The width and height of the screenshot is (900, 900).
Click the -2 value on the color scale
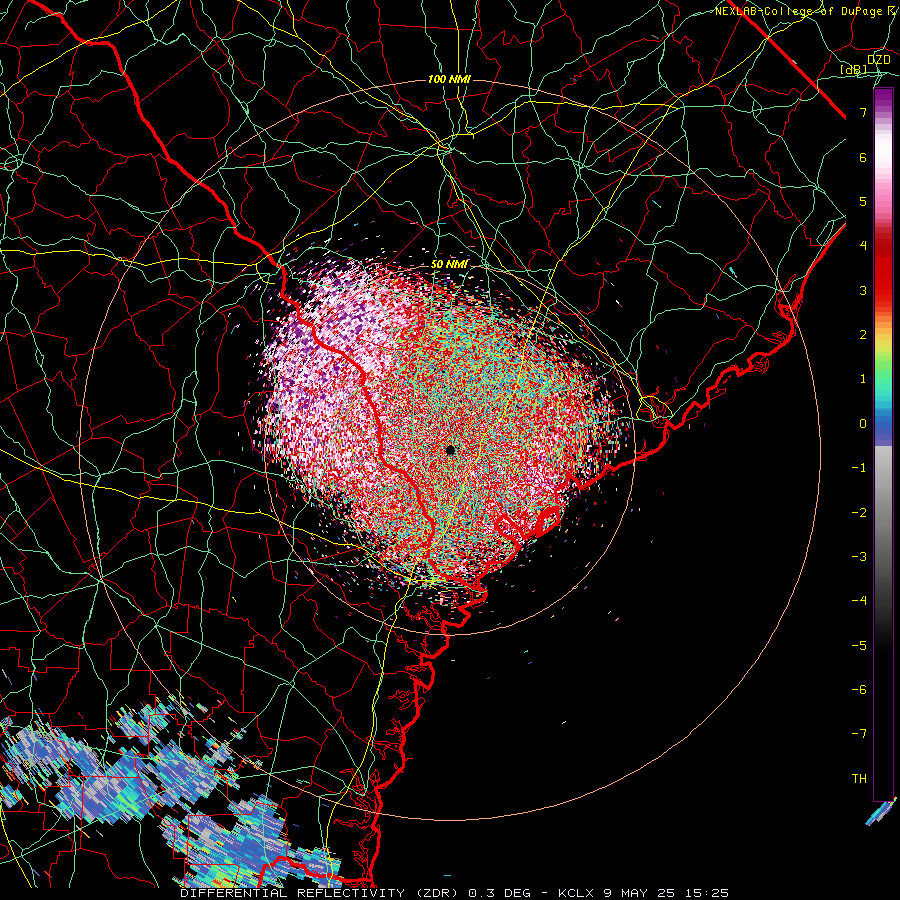(x=859, y=512)
